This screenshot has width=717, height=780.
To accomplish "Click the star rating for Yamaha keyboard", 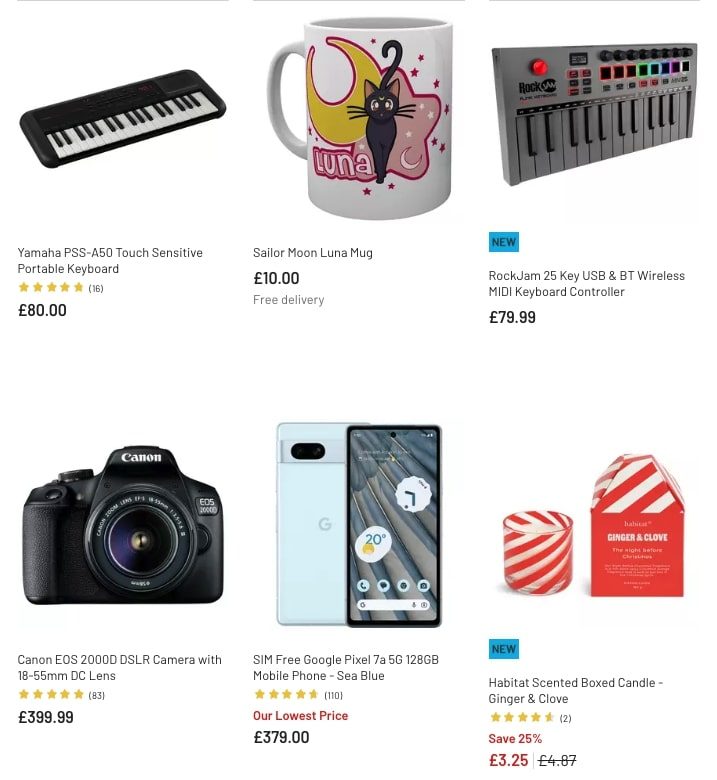I will pyautogui.click(x=61, y=288).
